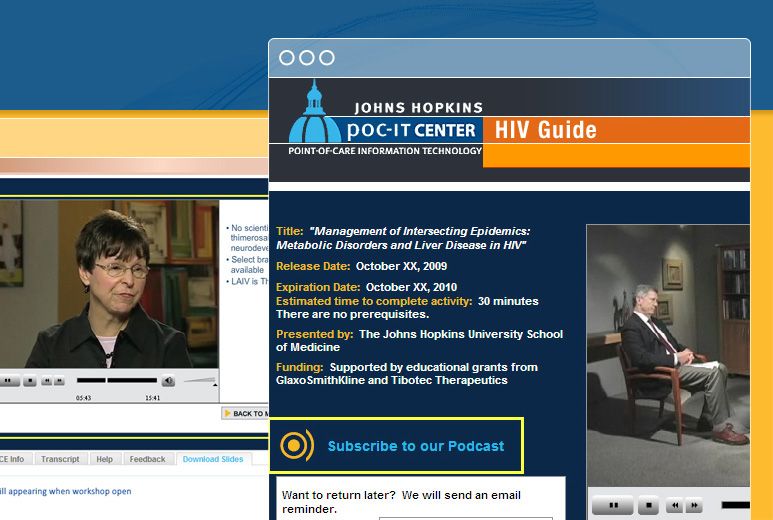Screen dimensions: 773x520
Task: Stop the left player's video
Action: tap(30, 381)
